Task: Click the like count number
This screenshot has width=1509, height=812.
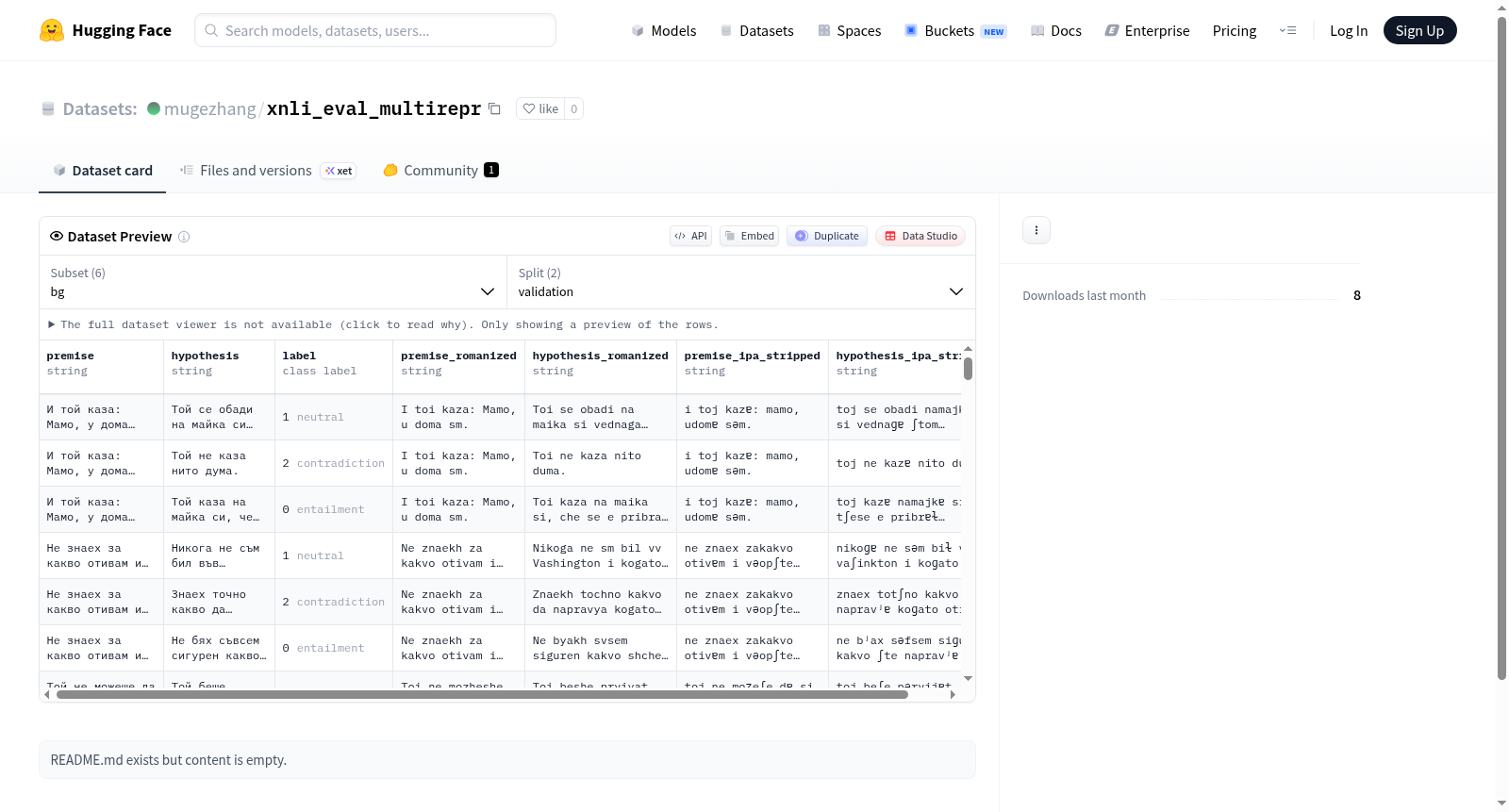Action: coord(574,108)
